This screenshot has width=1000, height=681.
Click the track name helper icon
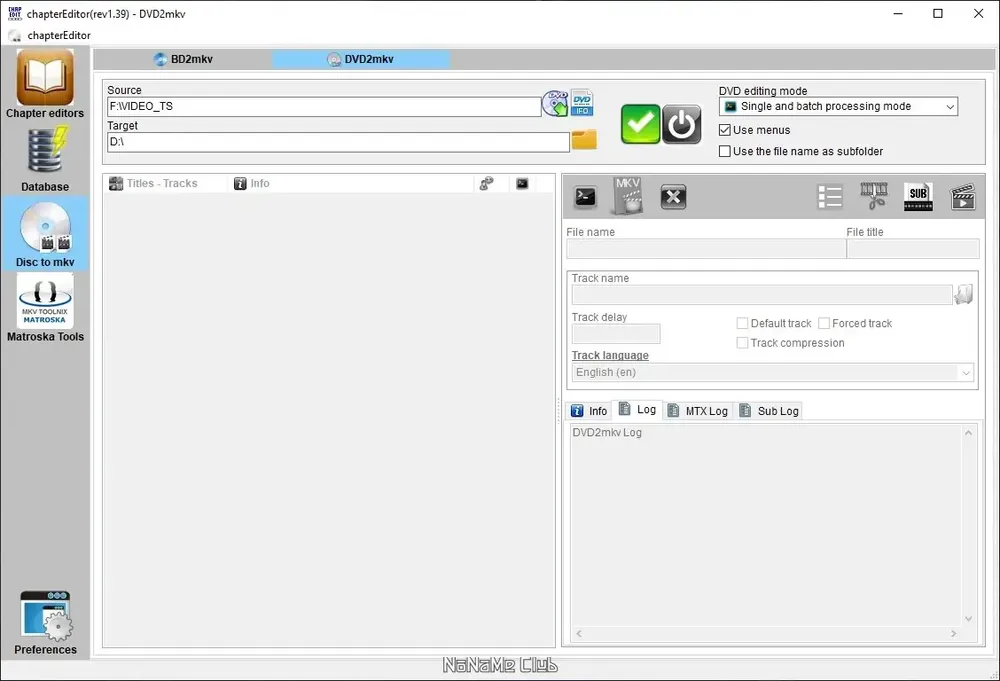(x=964, y=295)
